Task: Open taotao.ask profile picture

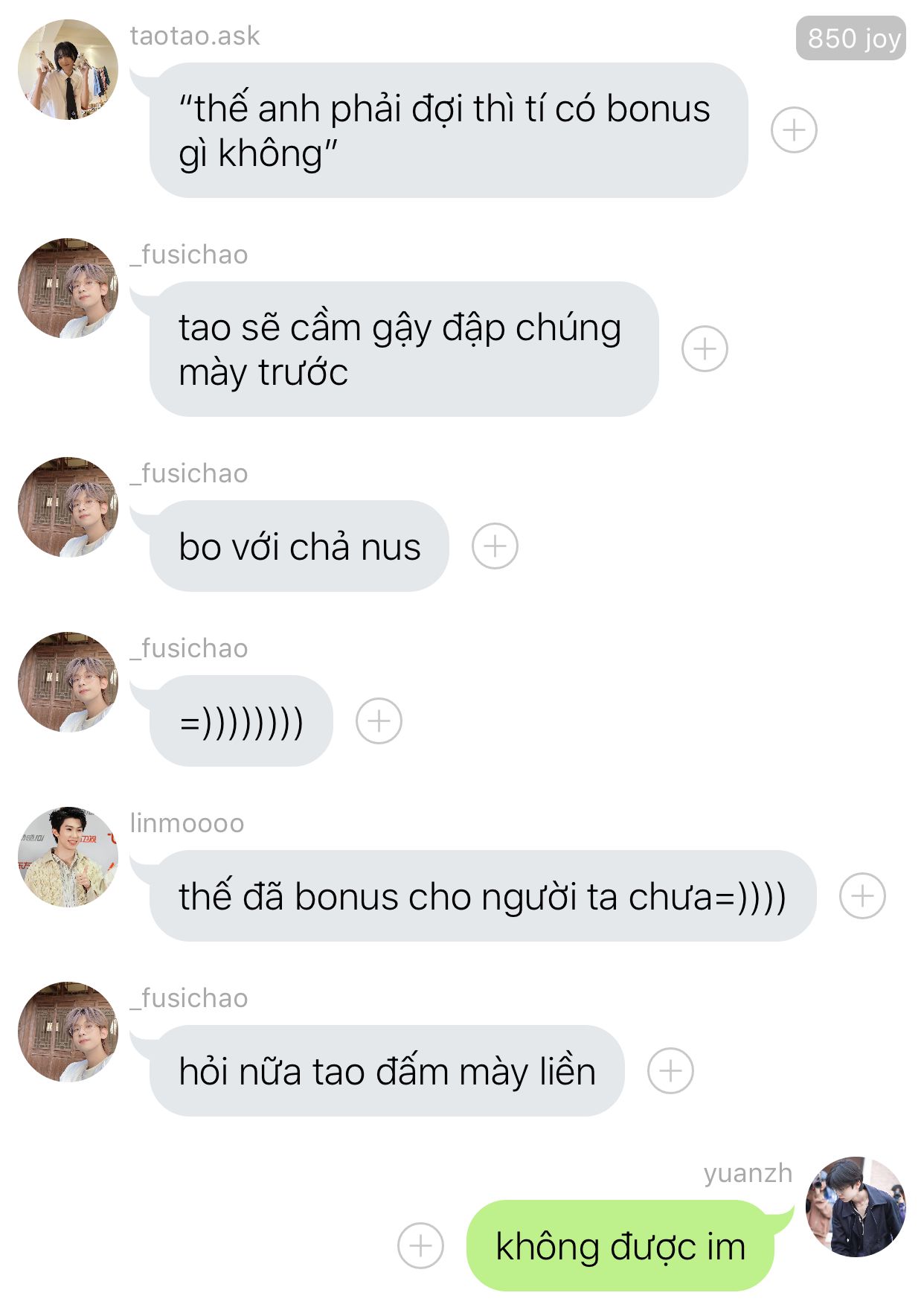Action: click(x=68, y=69)
